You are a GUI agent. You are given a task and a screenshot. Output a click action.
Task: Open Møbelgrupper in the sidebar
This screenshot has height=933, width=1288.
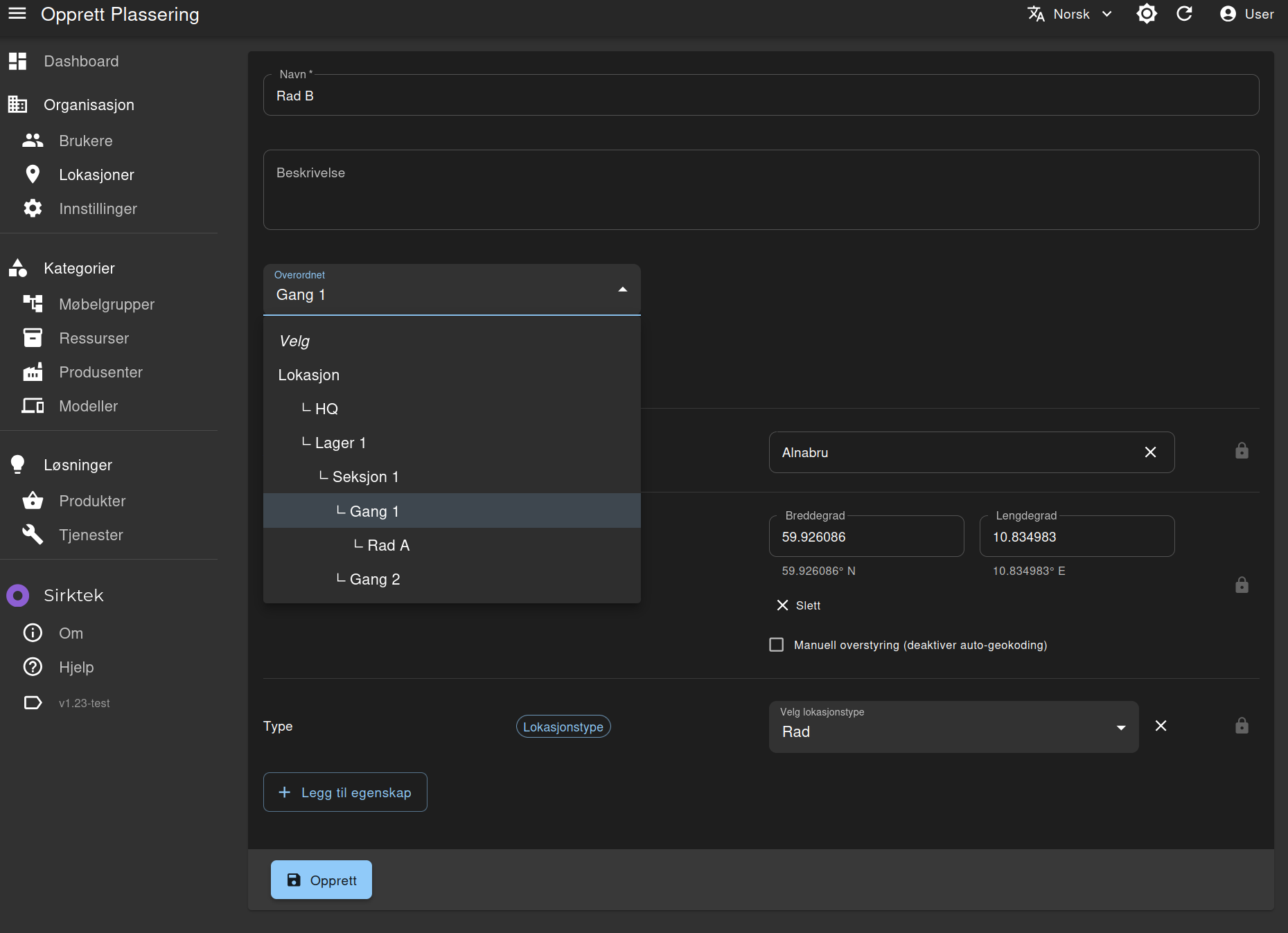click(x=107, y=304)
